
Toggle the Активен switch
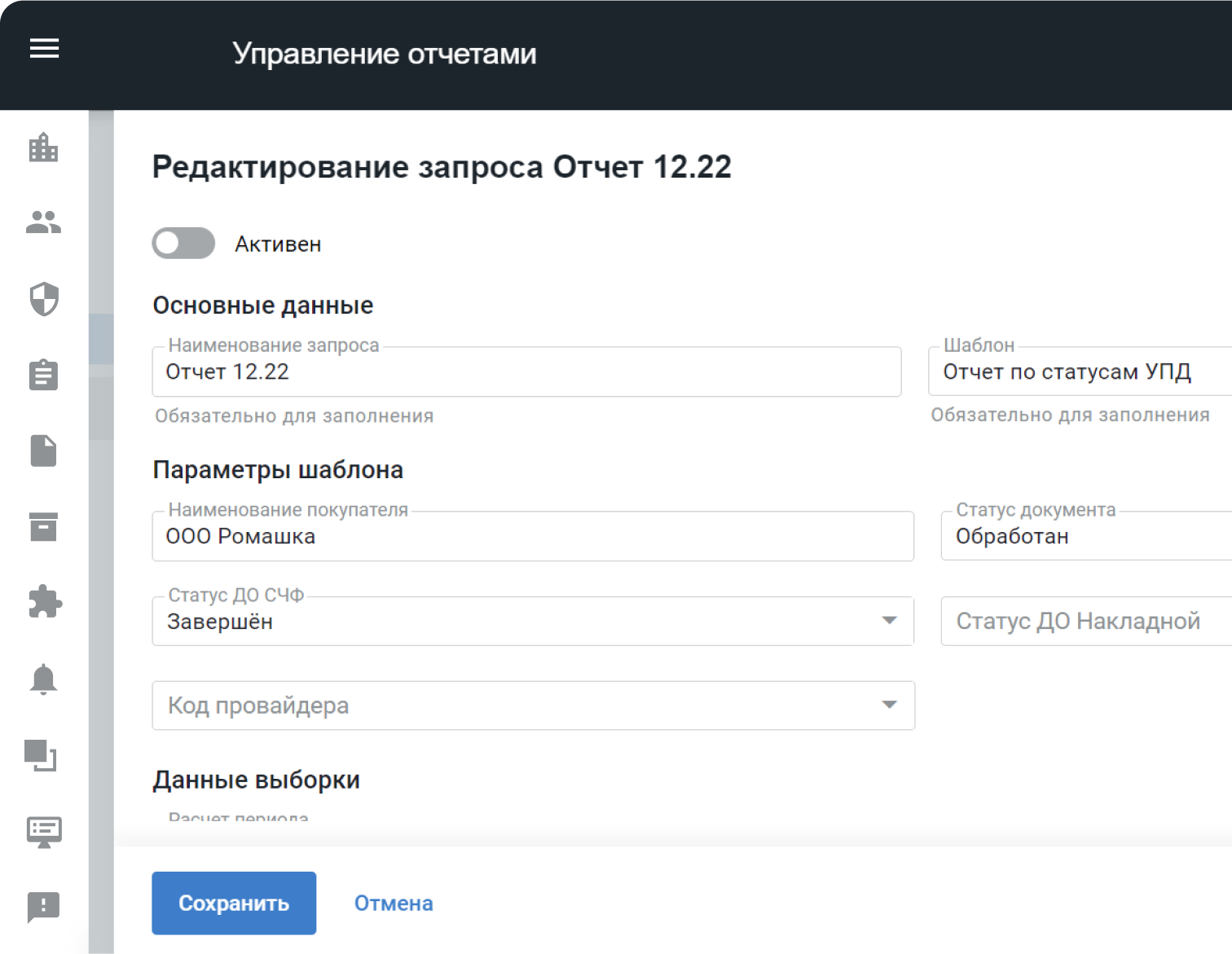(x=183, y=244)
